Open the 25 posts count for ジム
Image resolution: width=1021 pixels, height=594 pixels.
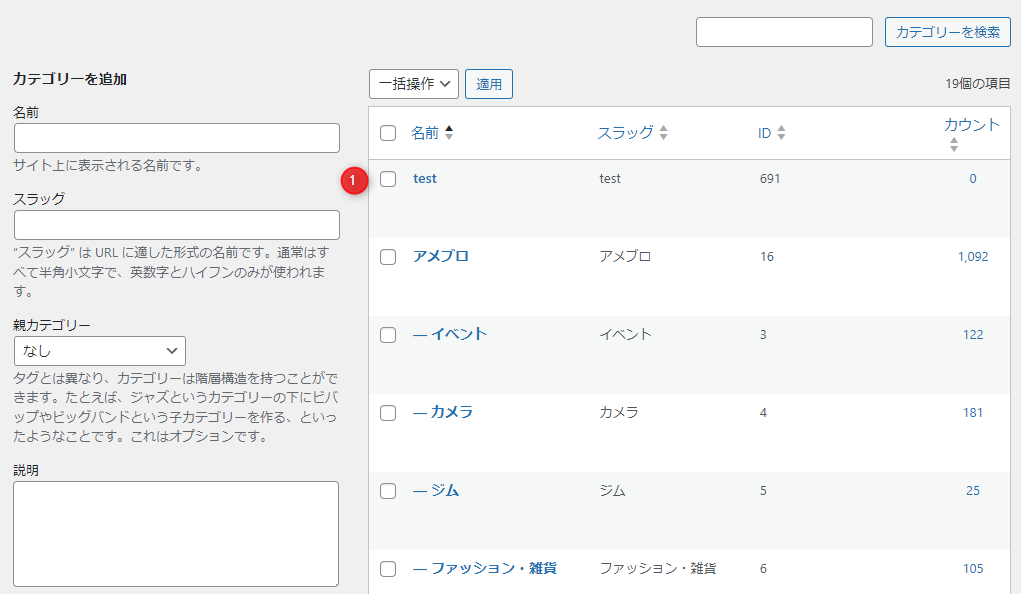click(972, 491)
